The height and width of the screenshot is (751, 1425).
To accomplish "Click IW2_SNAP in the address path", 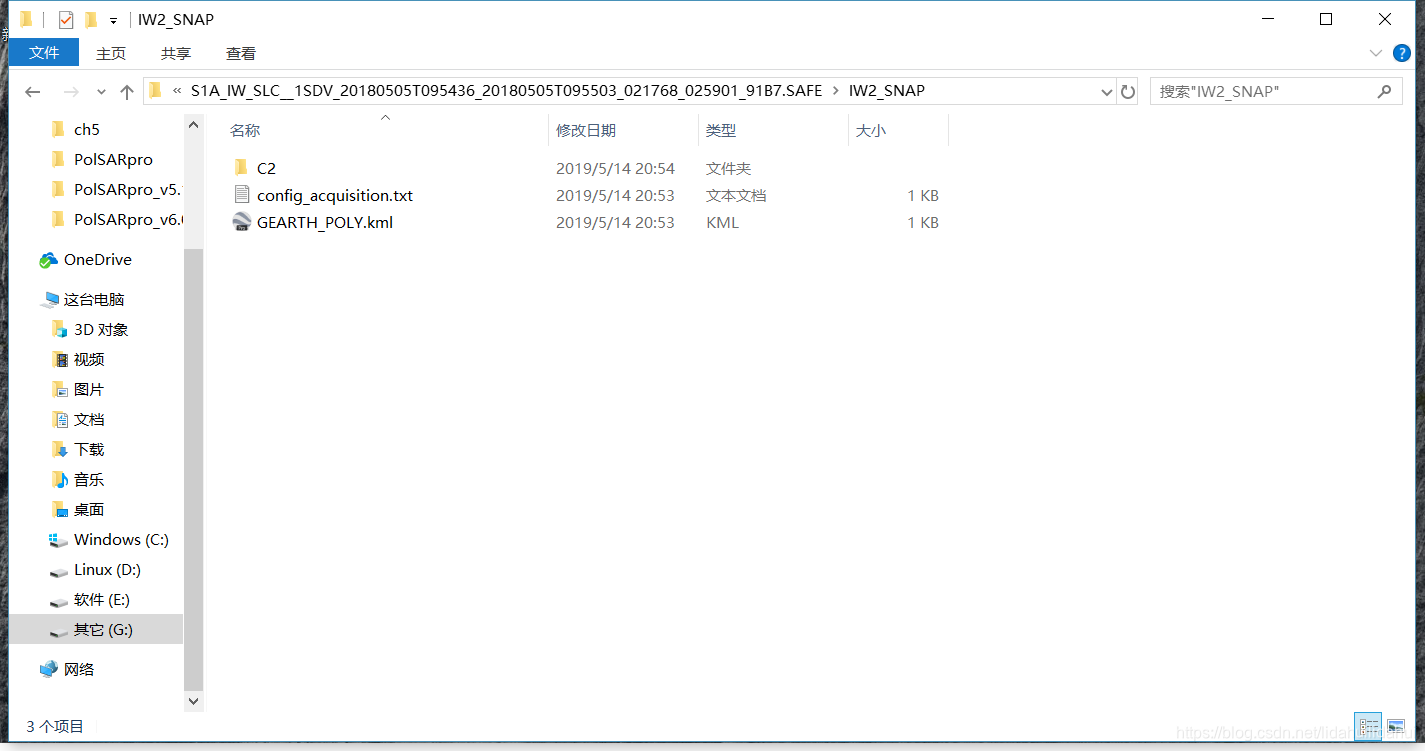I will (887, 91).
